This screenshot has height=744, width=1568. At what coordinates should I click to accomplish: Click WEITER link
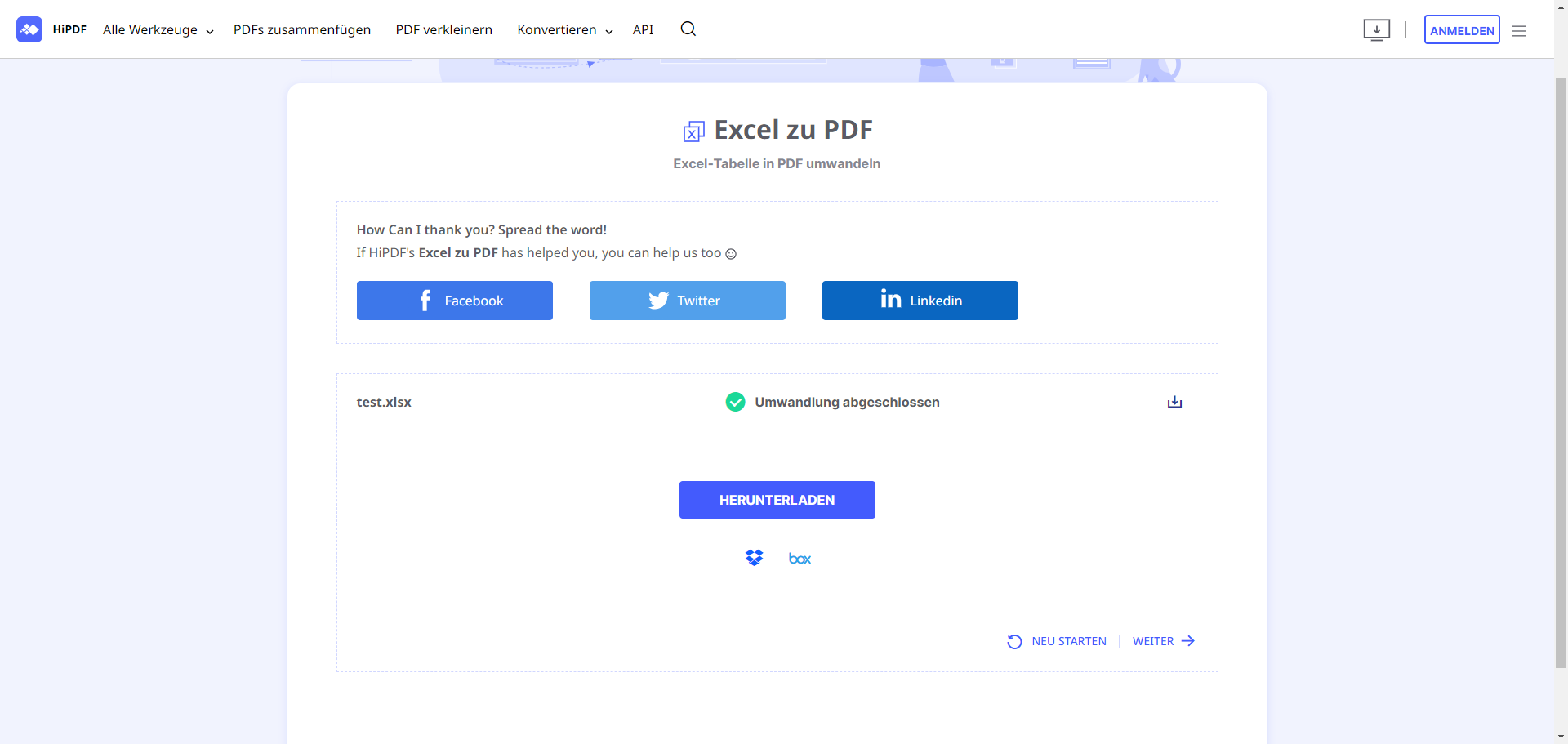1164,641
